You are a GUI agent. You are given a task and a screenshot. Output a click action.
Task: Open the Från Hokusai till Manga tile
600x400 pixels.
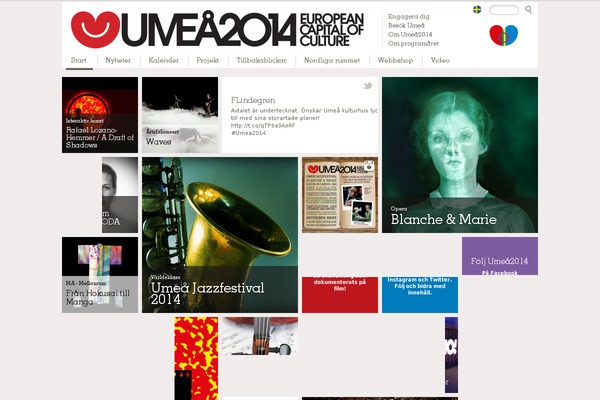(x=100, y=275)
